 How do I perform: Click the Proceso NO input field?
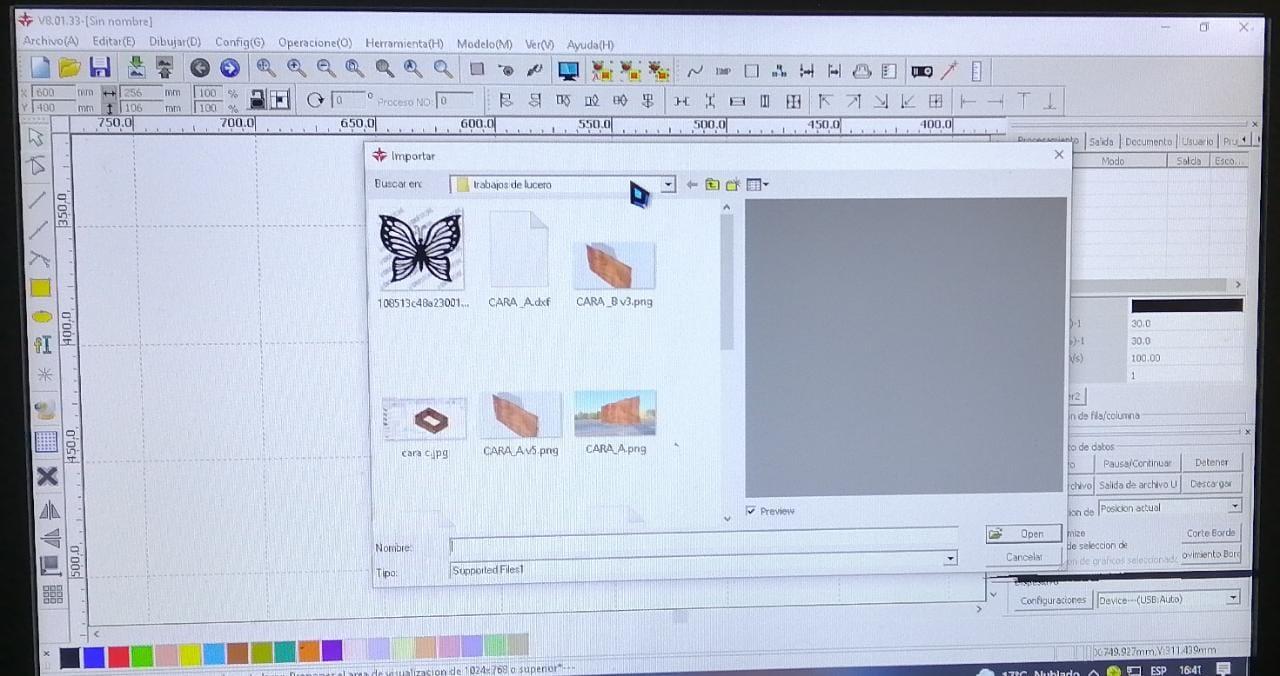455,101
